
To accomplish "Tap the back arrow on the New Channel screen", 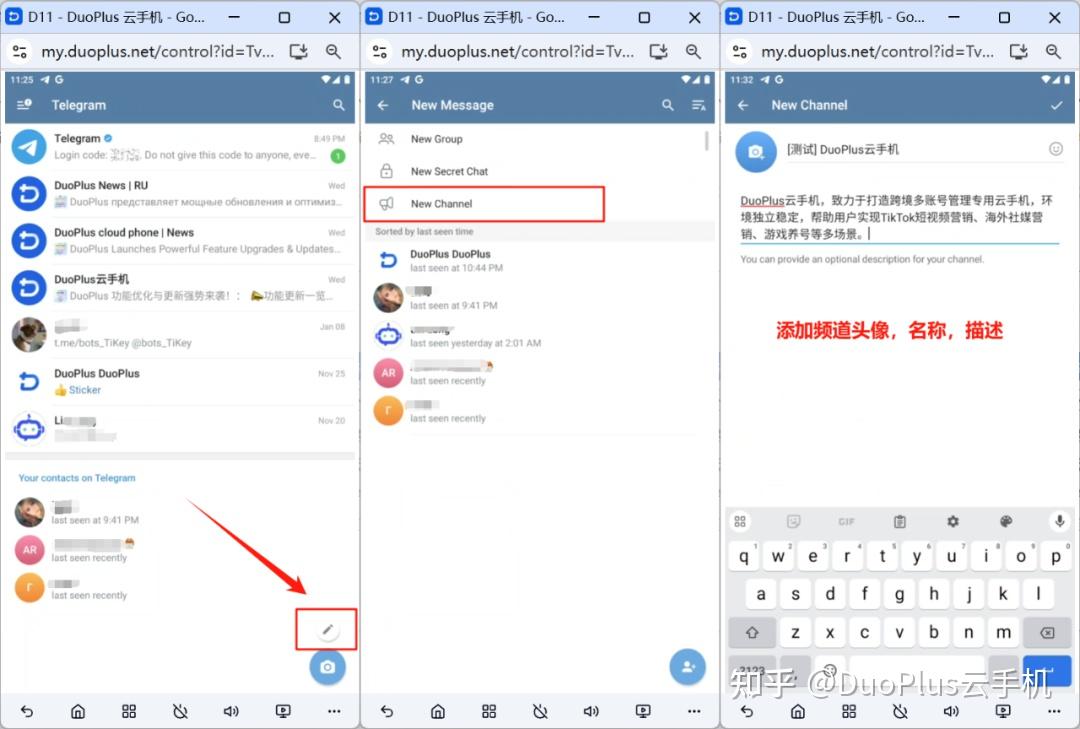I will [x=743, y=104].
